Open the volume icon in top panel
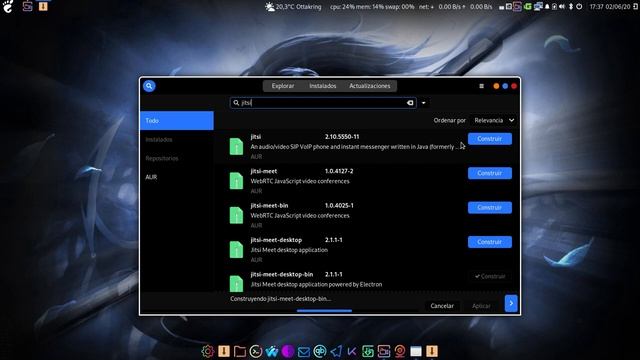 point(562,7)
